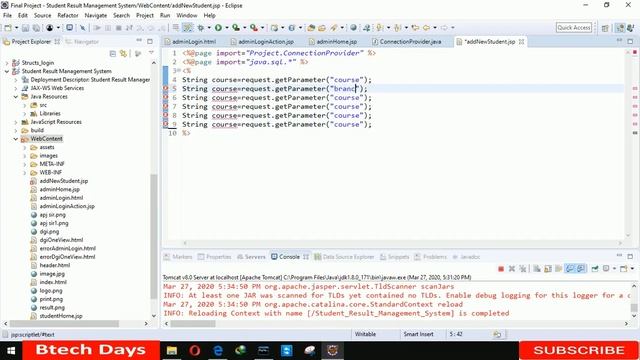Open the Refactor menu

68,16
